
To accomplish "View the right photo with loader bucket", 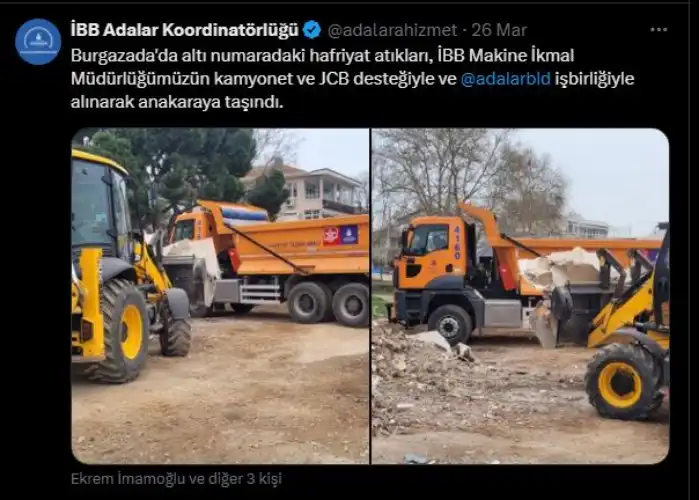I will tap(521, 296).
